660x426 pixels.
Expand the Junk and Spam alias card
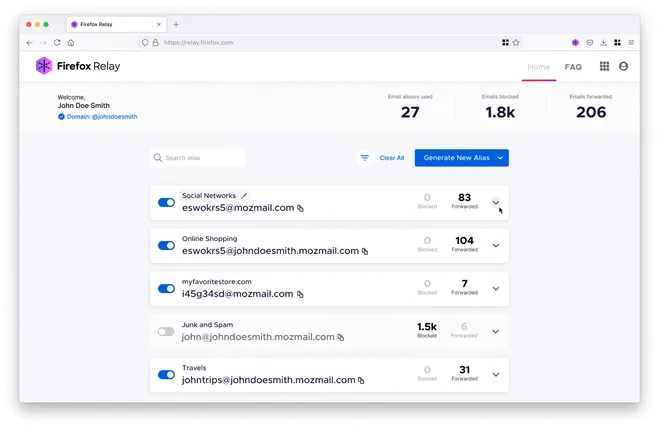point(495,331)
